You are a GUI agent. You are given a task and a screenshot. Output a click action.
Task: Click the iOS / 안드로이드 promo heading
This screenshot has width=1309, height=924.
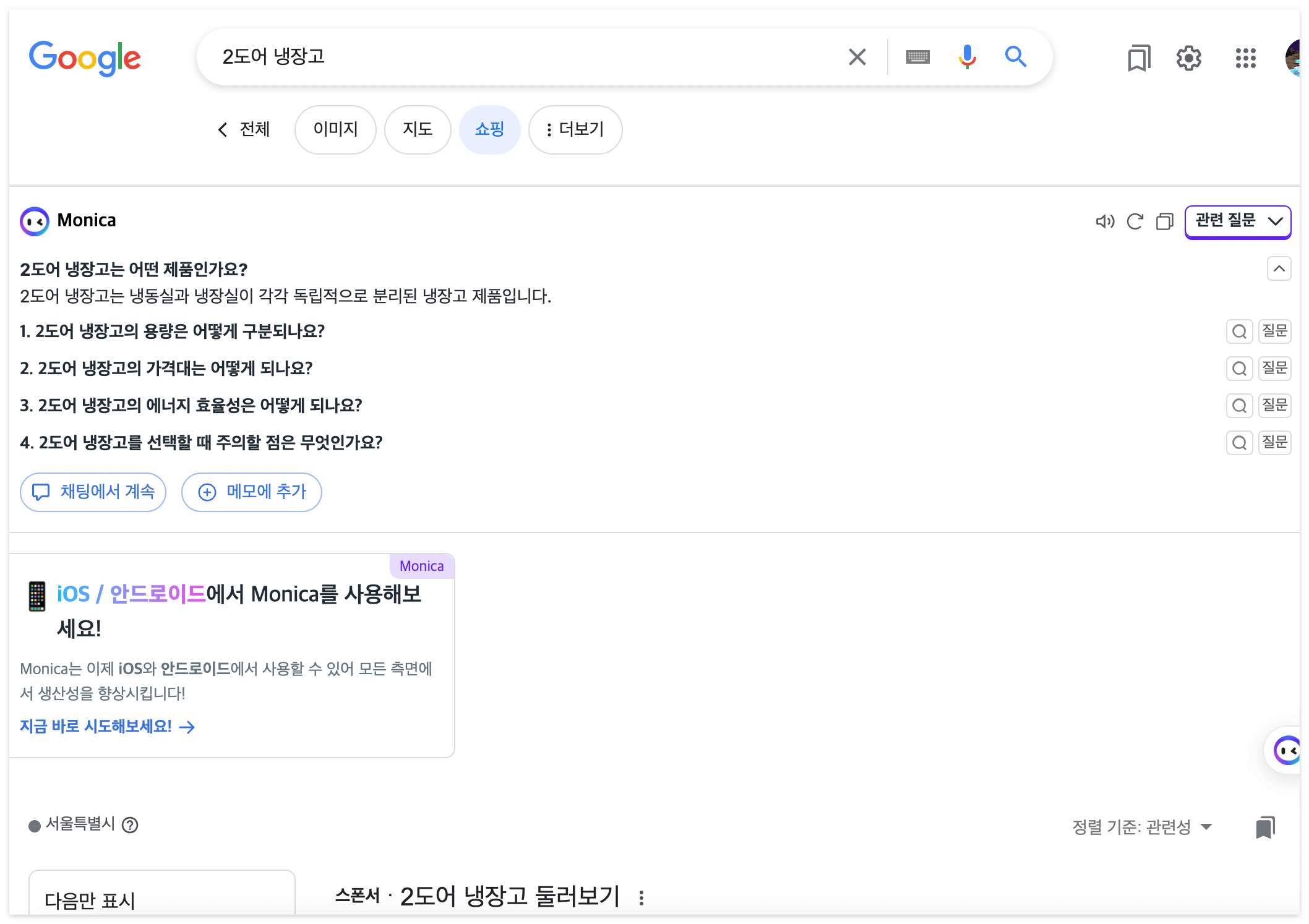[239, 611]
